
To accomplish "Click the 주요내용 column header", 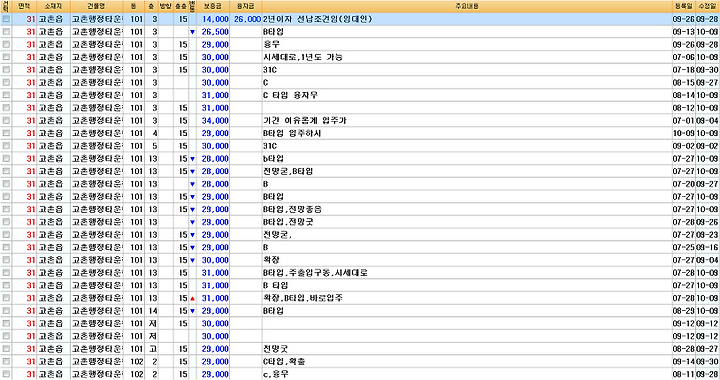I will (x=467, y=6).
